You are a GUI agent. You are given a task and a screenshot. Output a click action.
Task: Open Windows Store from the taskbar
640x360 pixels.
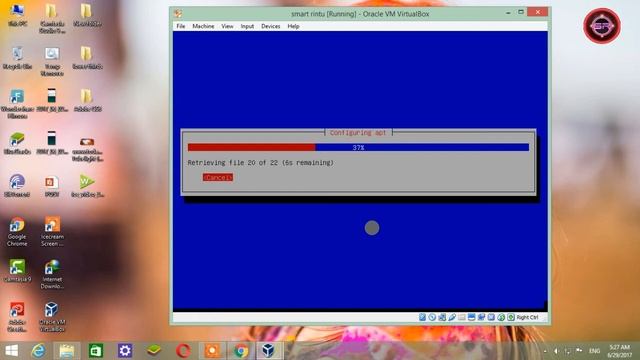point(96,351)
